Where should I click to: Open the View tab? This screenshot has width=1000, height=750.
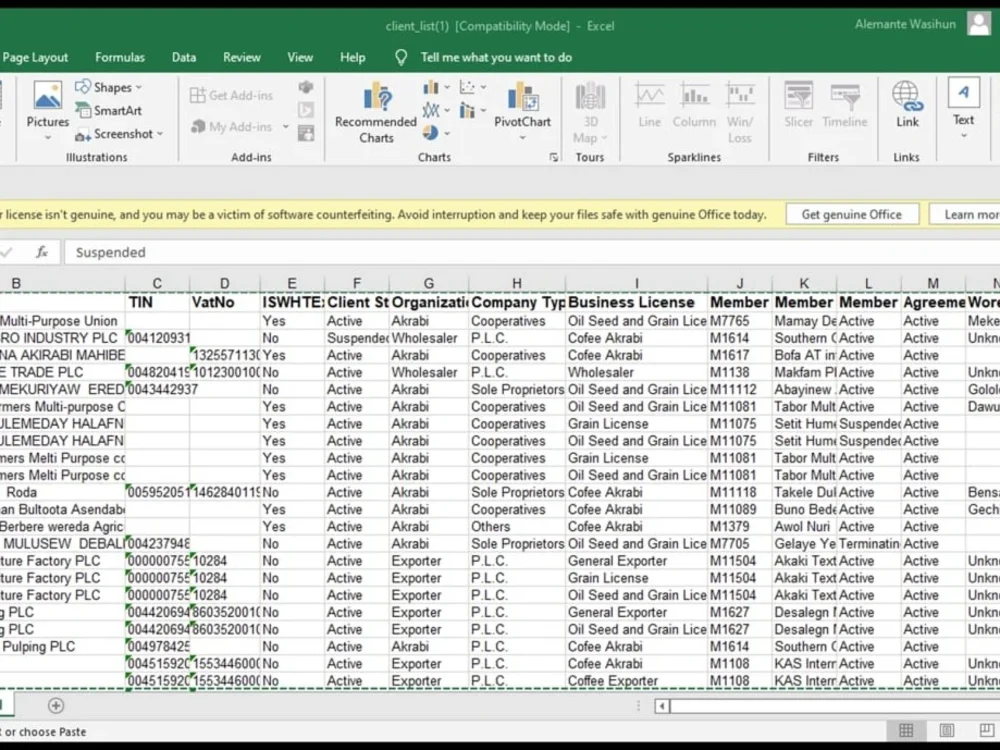pyautogui.click(x=300, y=57)
